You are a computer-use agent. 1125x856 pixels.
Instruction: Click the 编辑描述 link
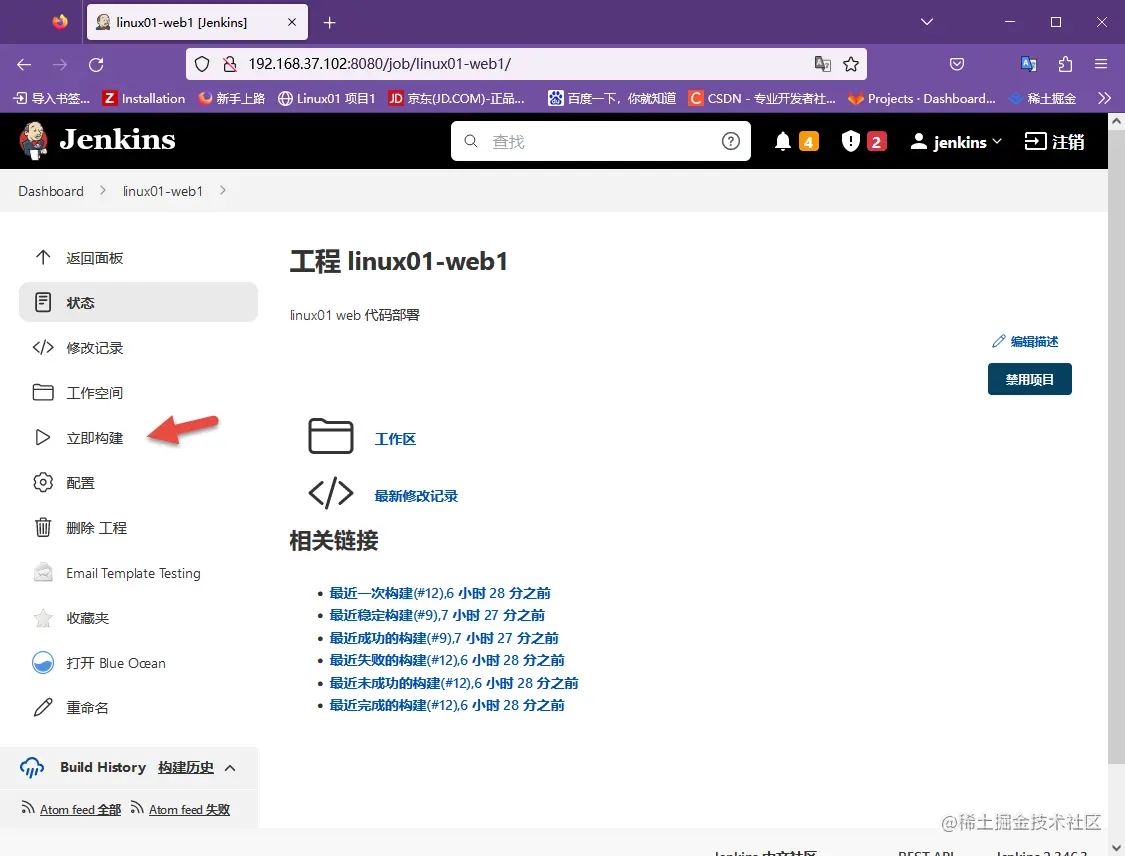pos(1025,342)
